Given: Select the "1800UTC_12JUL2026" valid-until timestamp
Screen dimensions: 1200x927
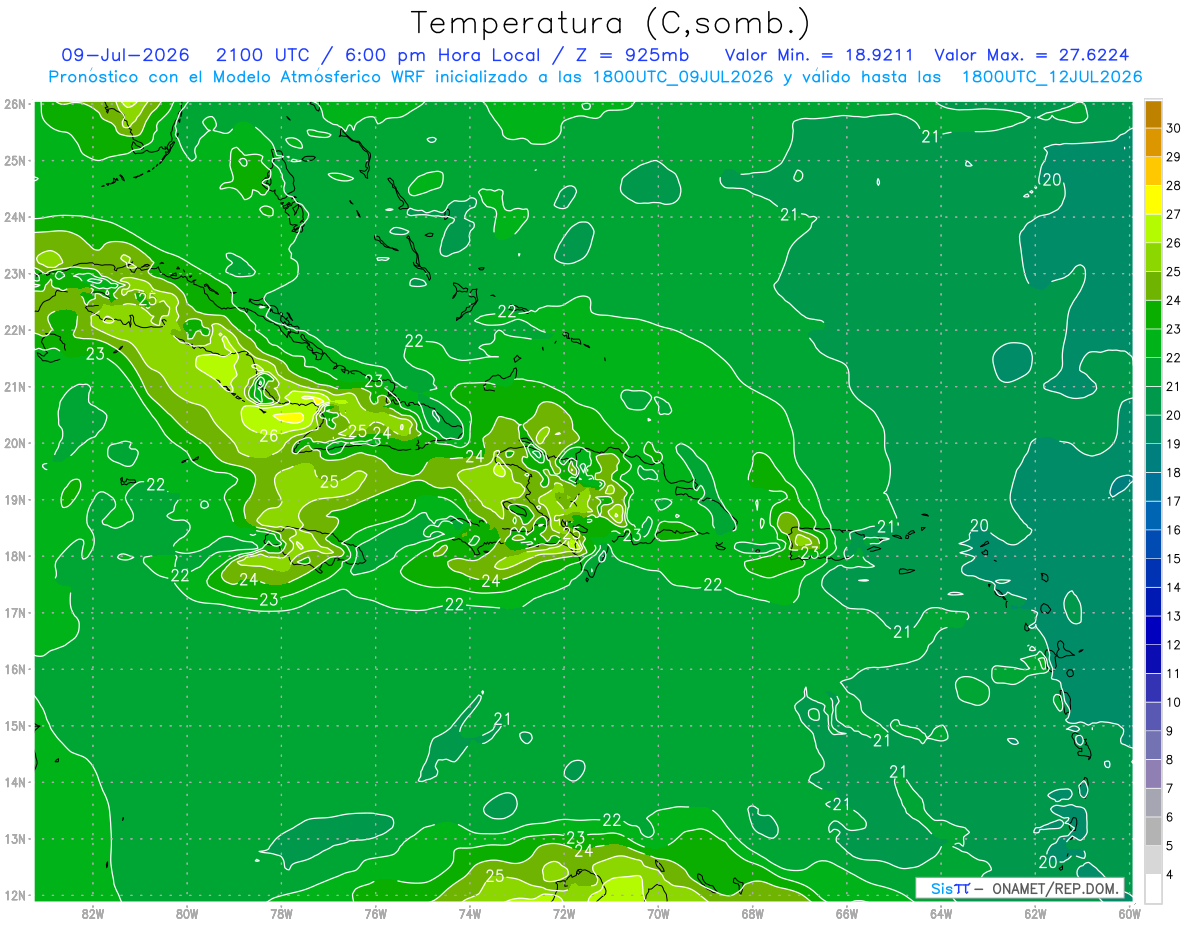Looking at the screenshot, I should (1052, 77).
